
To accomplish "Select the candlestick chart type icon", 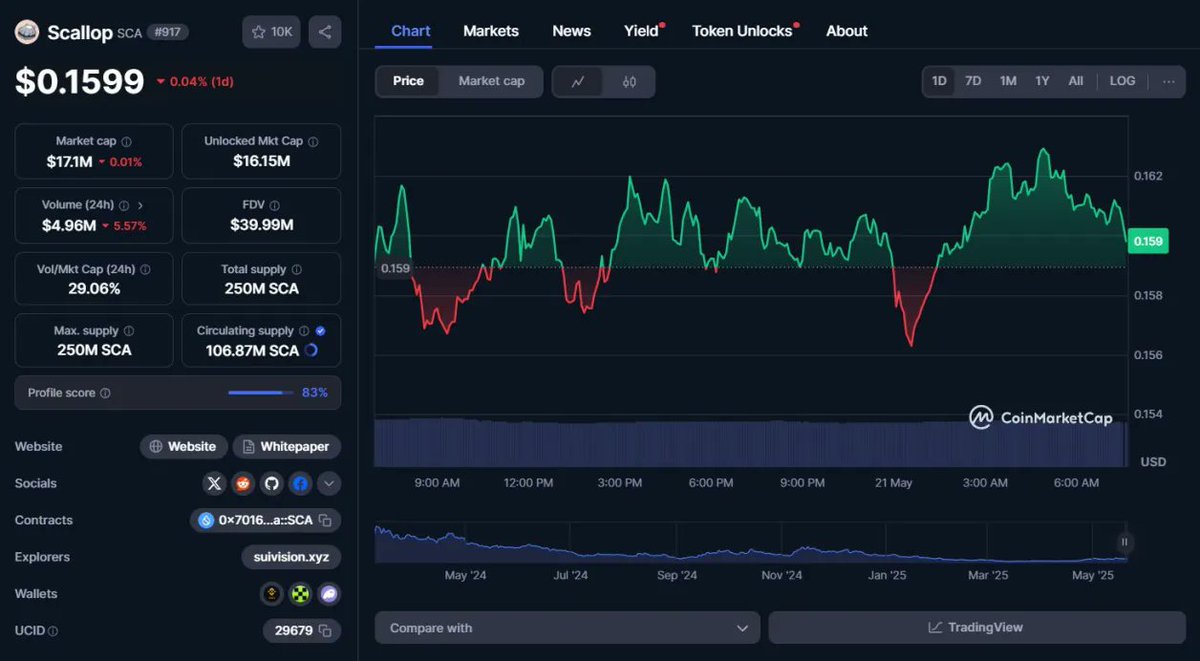I will point(629,82).
